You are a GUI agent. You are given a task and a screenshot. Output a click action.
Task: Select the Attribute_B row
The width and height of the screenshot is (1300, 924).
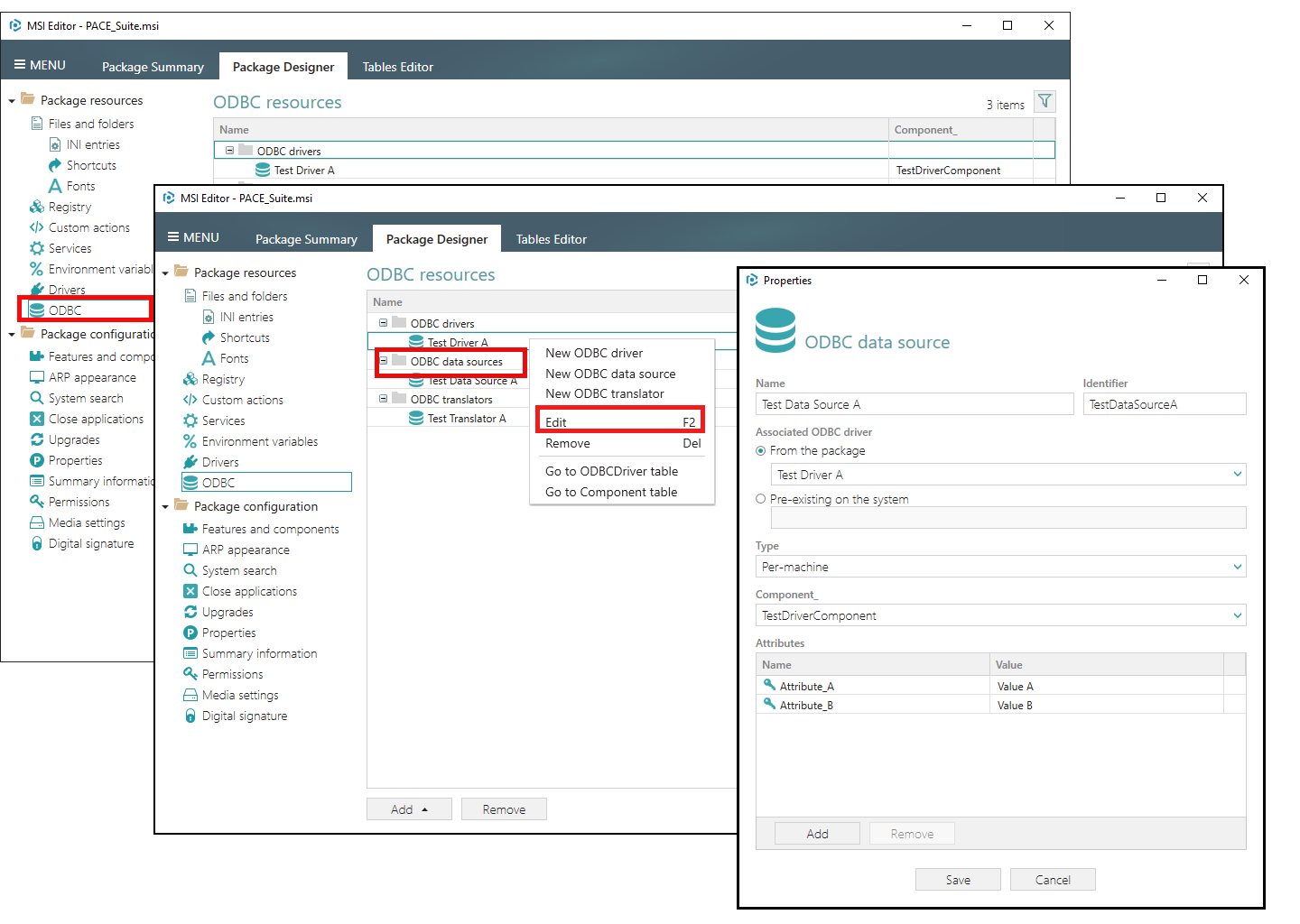(x=1000, y=705)
